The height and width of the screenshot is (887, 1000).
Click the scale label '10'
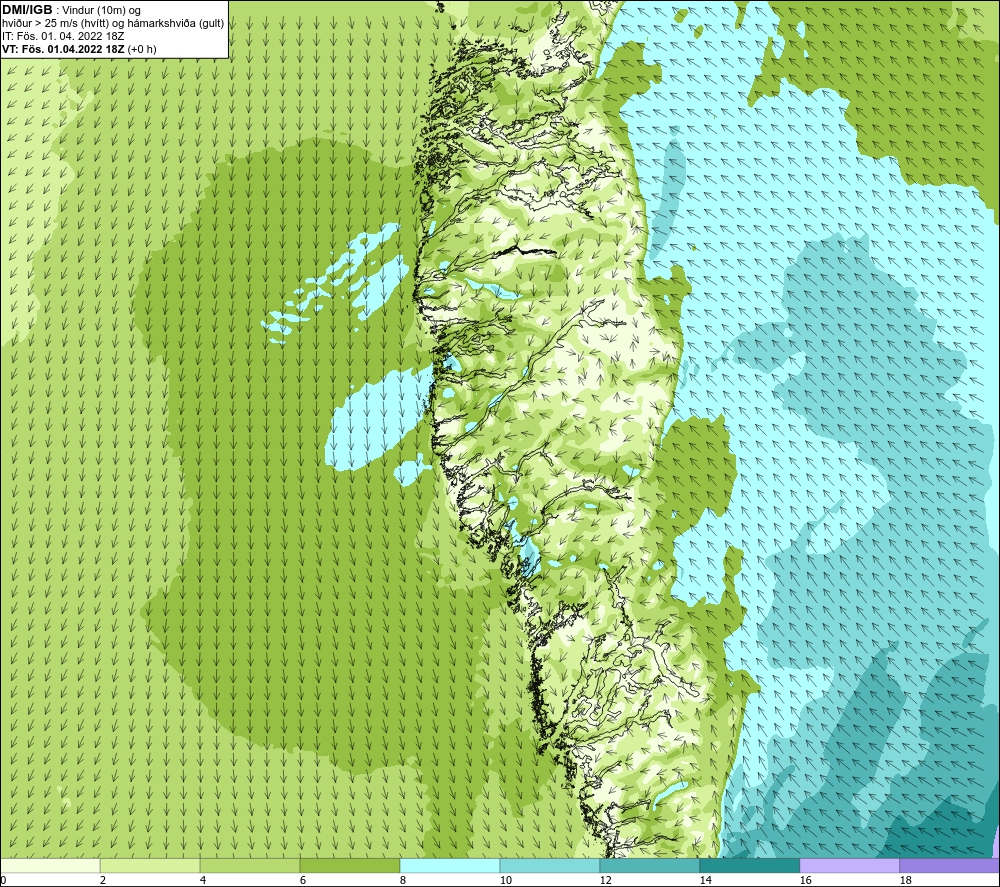(x=505, y=881)
